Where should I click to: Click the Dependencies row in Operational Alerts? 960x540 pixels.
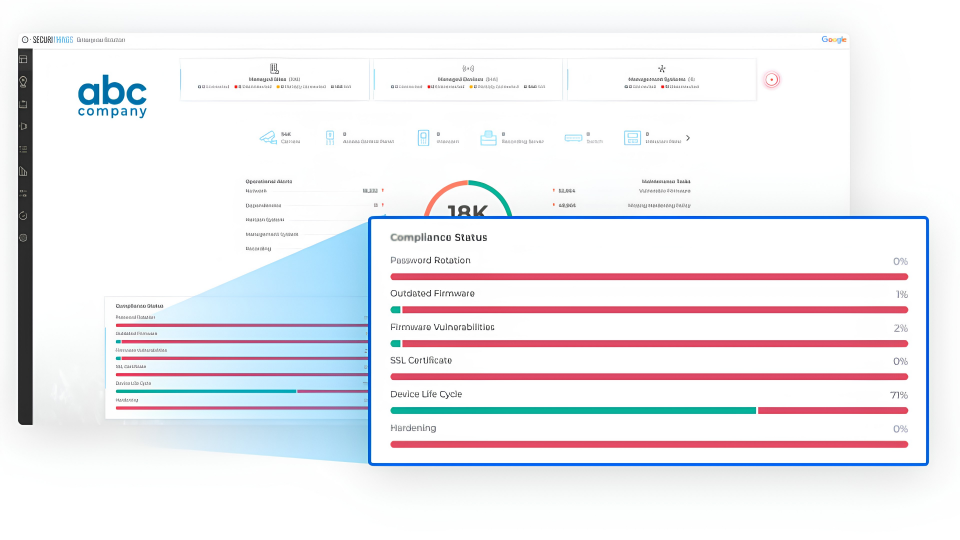[x=315, y=206]
